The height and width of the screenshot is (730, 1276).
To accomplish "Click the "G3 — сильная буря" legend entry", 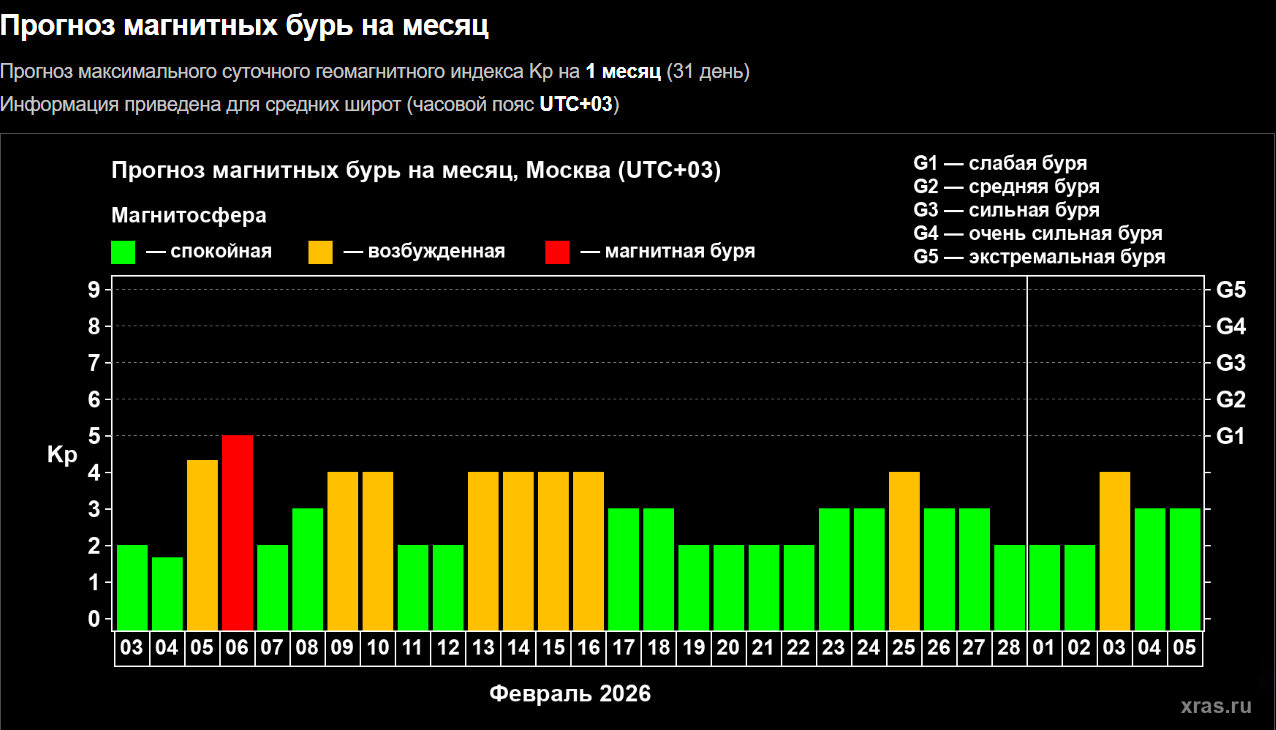I will [x=1006, y=210].
